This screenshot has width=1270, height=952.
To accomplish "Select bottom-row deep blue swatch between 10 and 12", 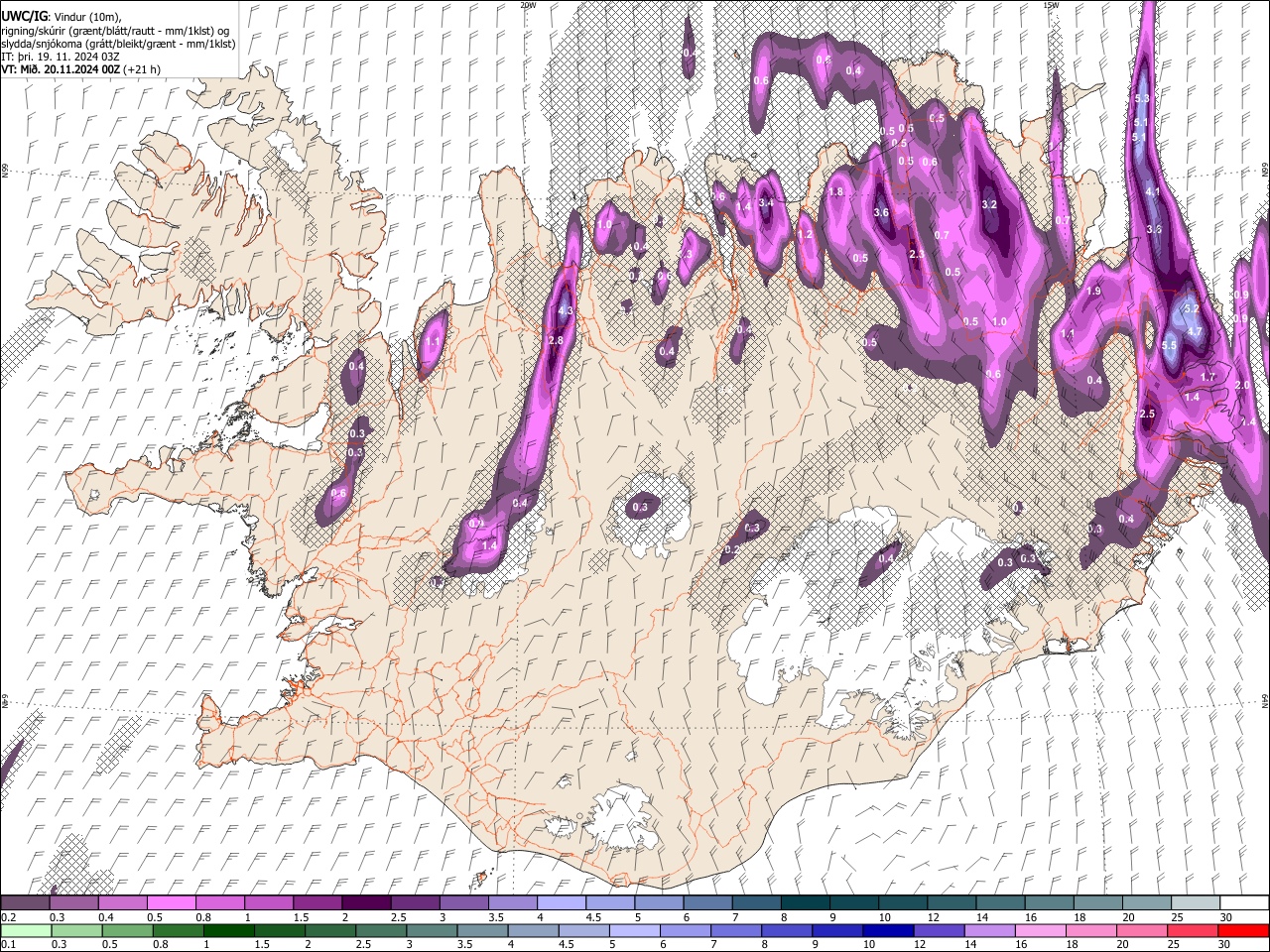I will coord(887,930).
